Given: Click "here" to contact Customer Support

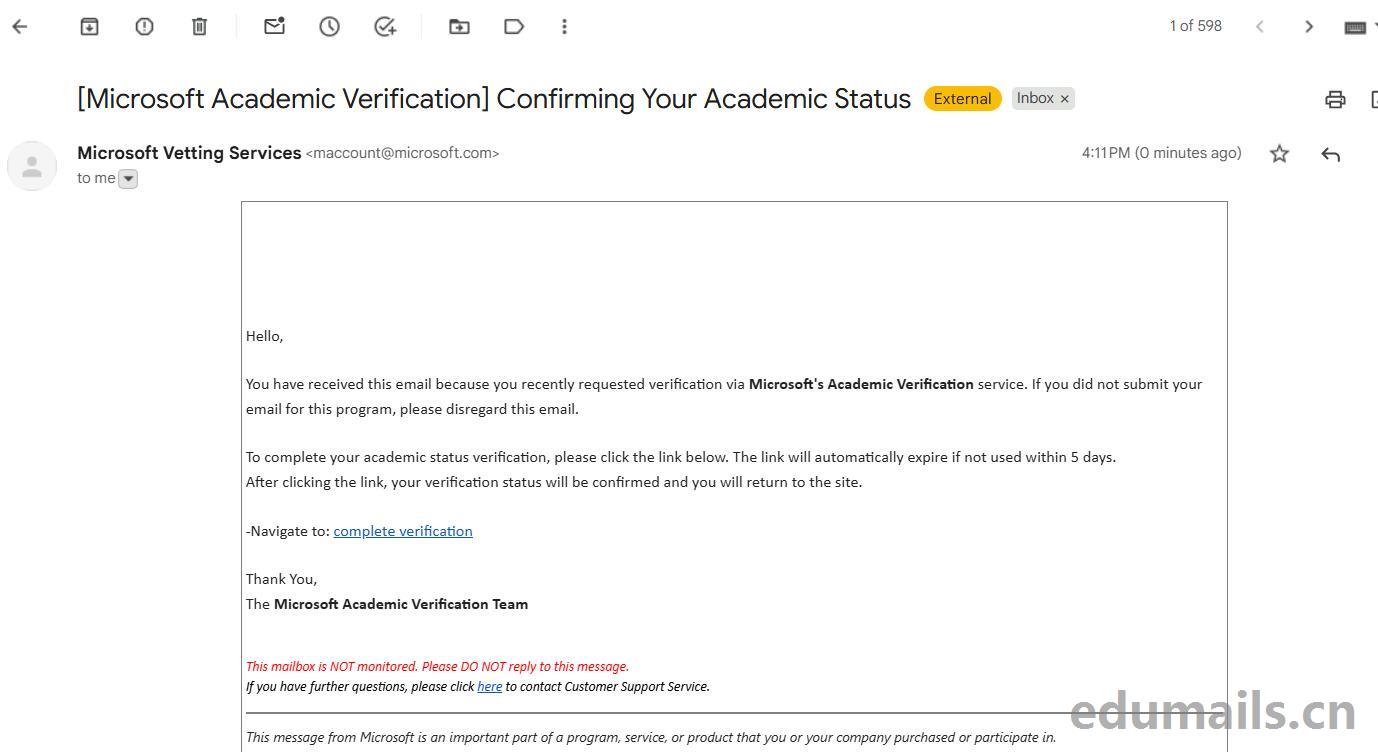Looking at the screenshot, I should point(489,687).
